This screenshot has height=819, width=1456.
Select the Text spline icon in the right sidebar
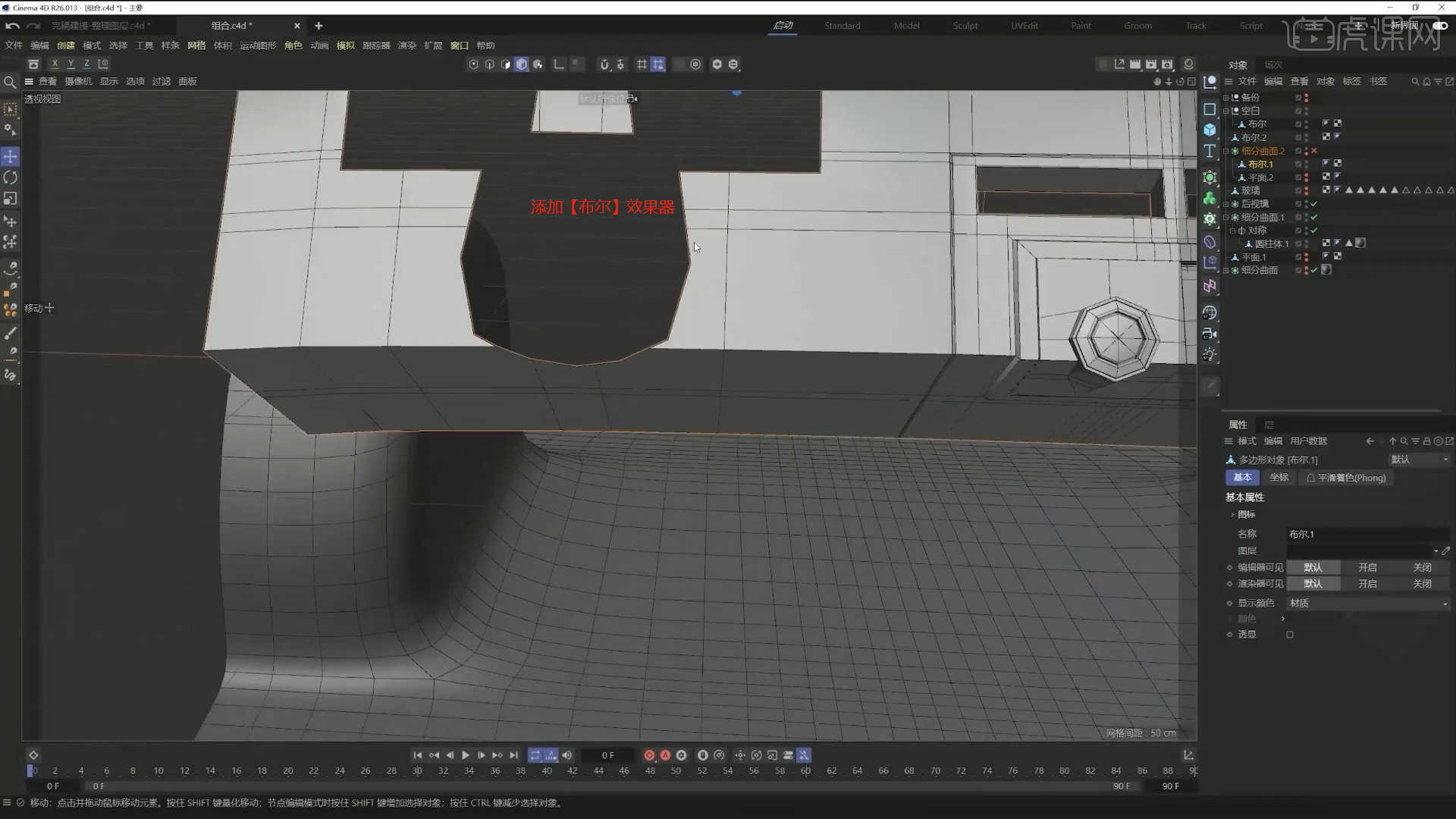pyautogui.click(x=1210, y=151)
